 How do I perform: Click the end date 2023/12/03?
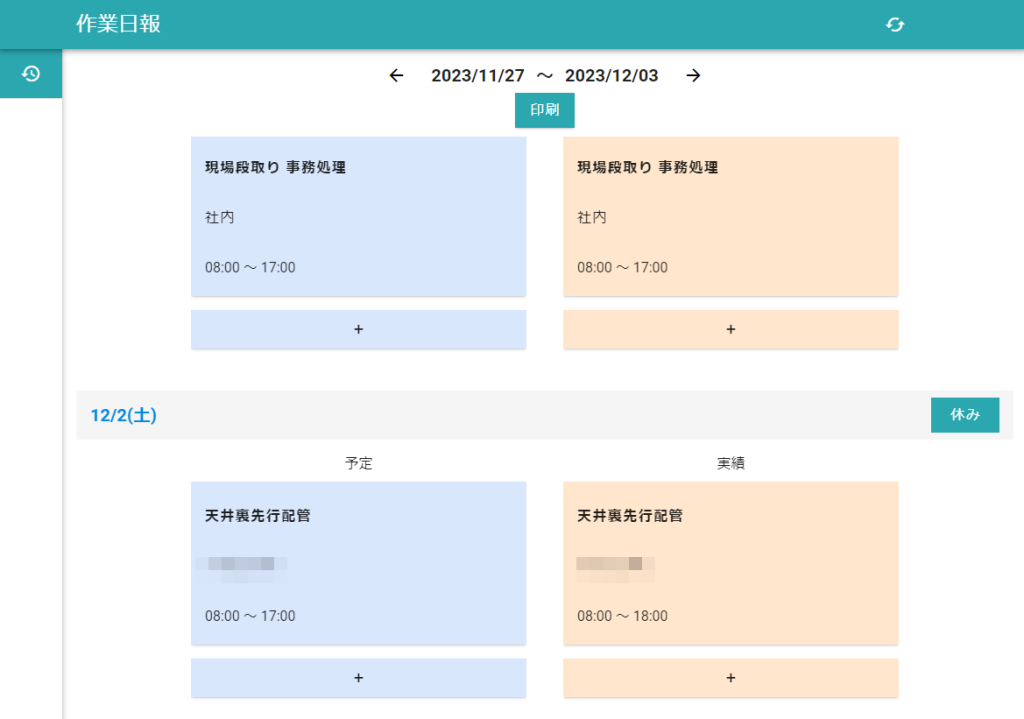tap(611, 76)
